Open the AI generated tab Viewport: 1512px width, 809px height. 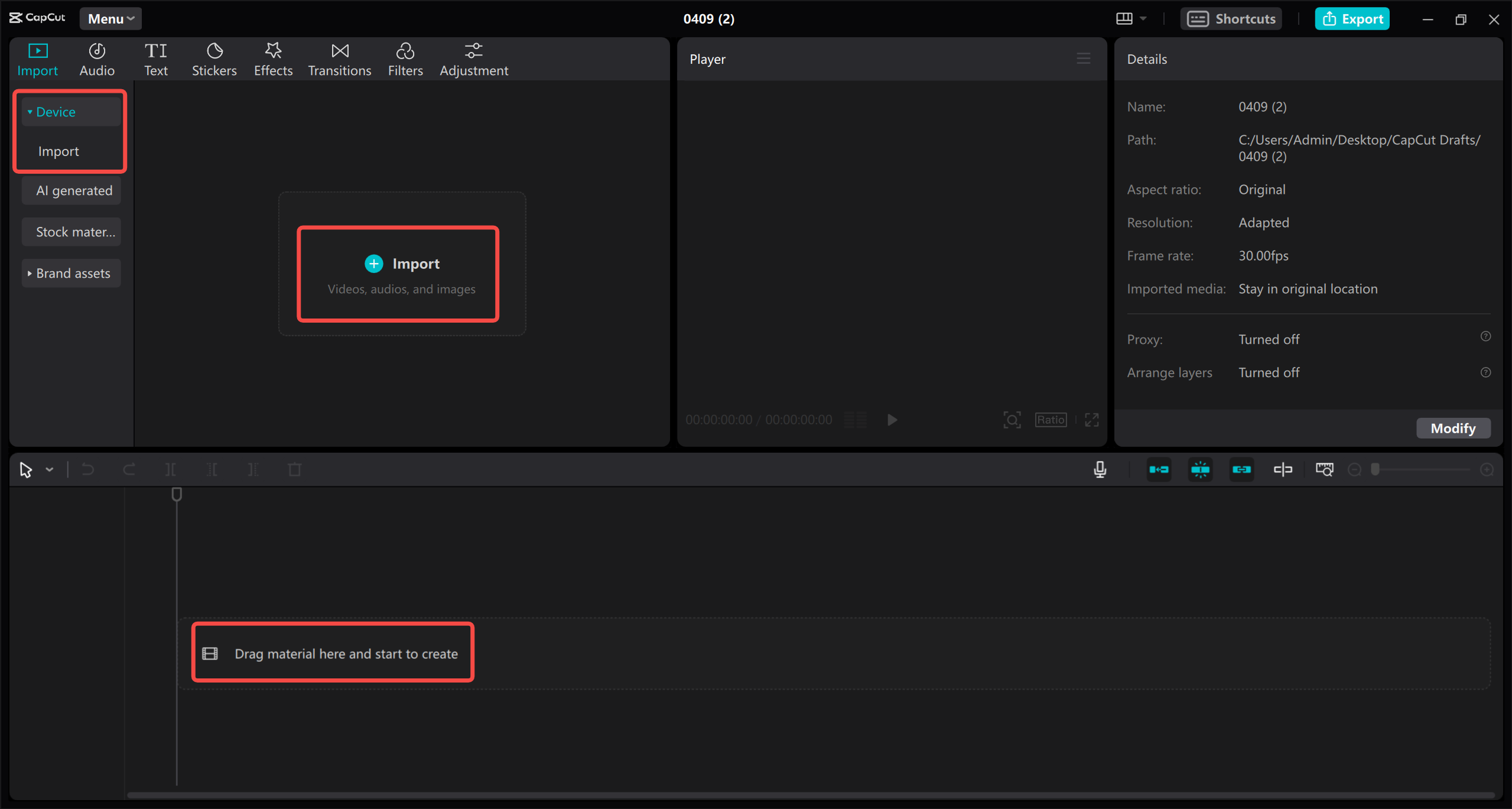point(71,190)
